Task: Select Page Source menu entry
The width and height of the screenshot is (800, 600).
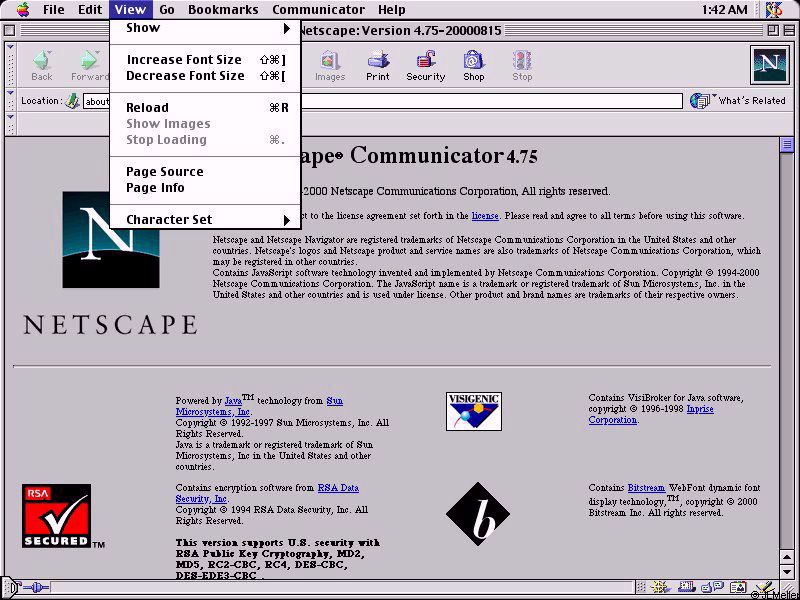Action: coord(206,172)
